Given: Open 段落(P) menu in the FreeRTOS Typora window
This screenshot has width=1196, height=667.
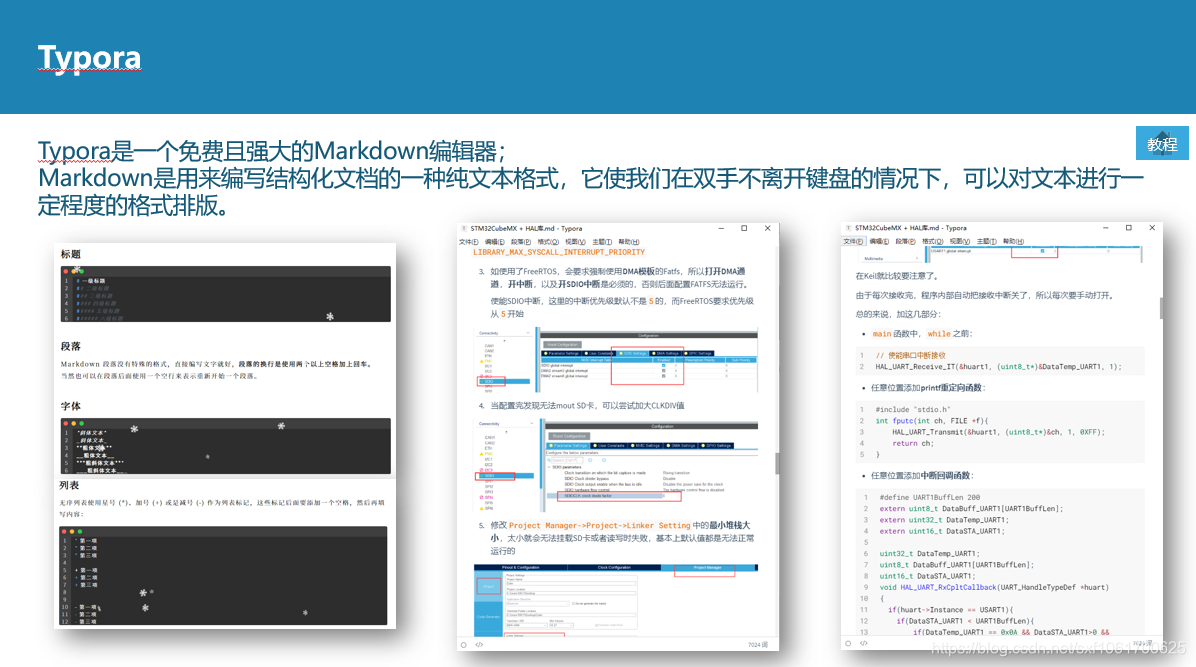Looking at the screenshot, I should pyautogui.click(x=521, y=242).
